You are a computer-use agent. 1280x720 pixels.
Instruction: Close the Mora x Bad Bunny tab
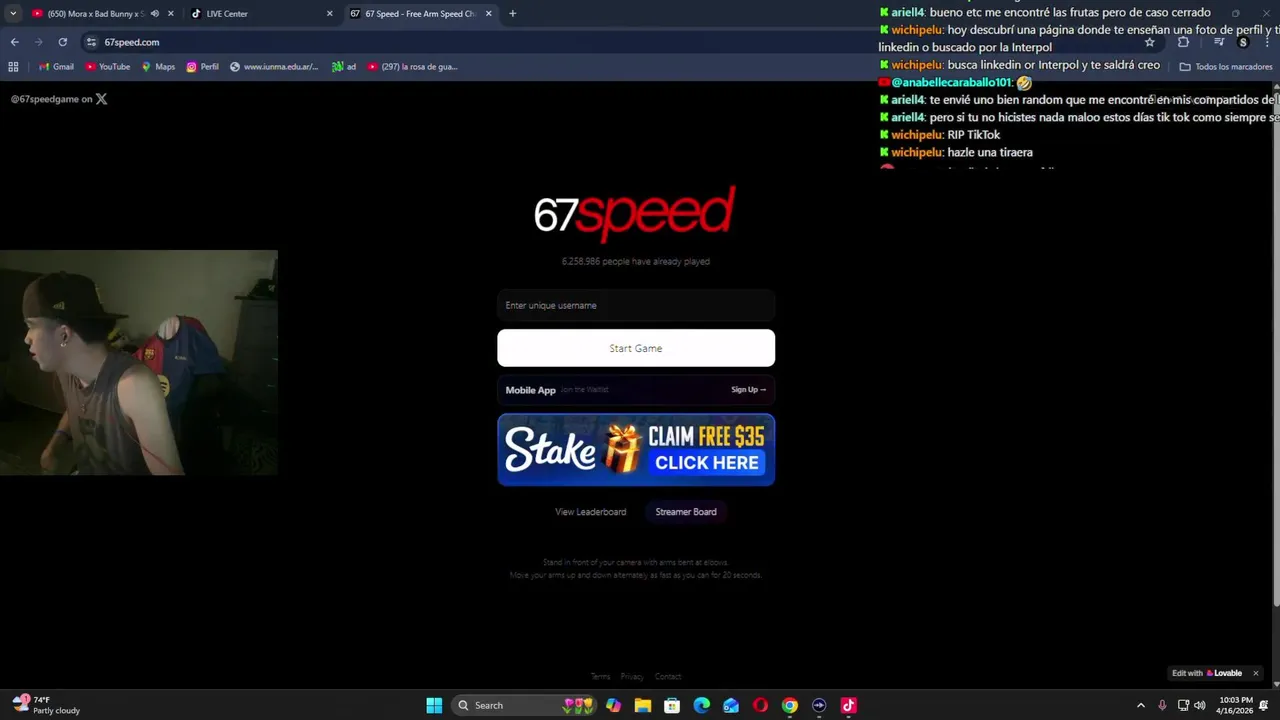(x=171, y=14)
